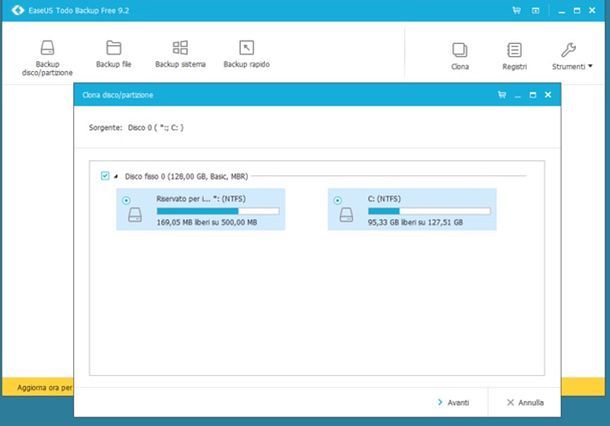This screenshot has height=426, width=610.
Task: Click the Riservato per i... *: (NTFS) label
Action: pos(201,199)
